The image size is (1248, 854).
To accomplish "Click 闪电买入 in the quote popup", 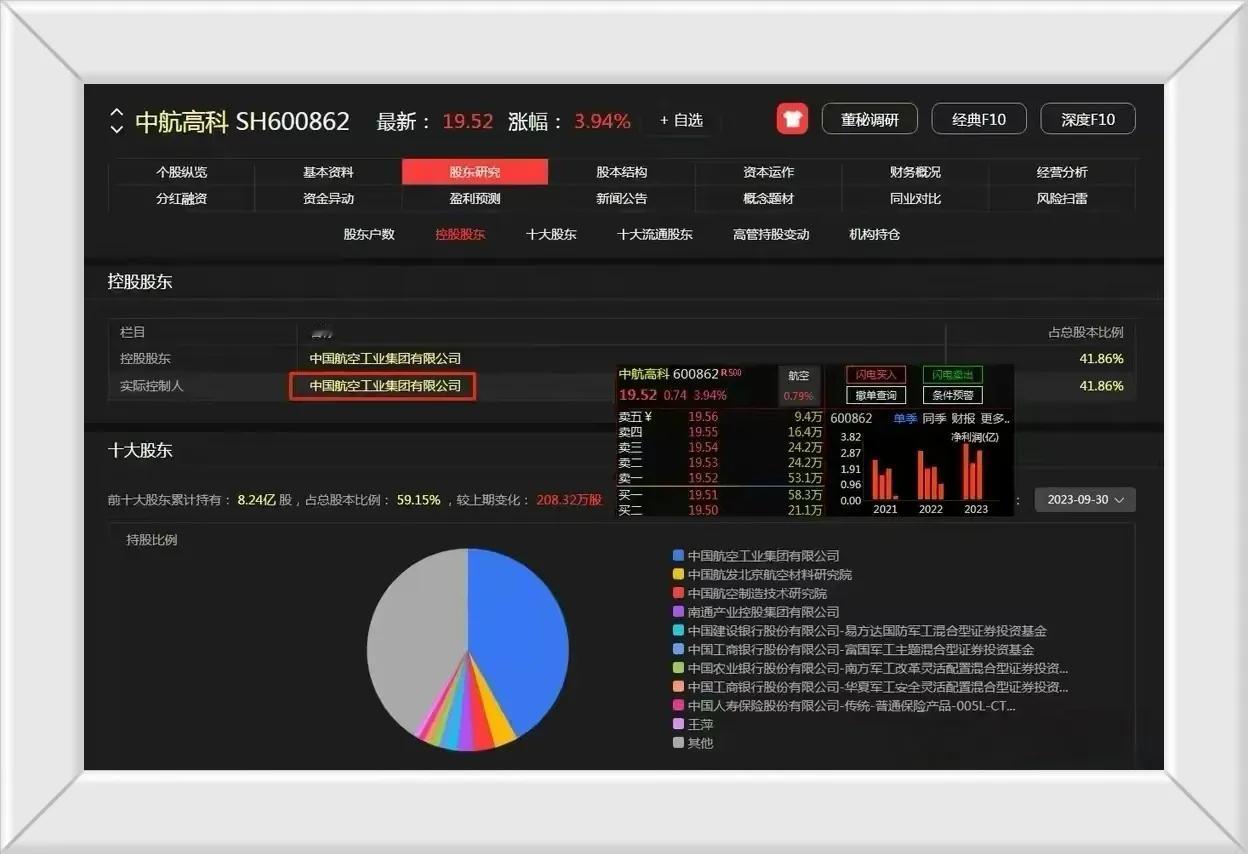I will (x=876, y=375).
